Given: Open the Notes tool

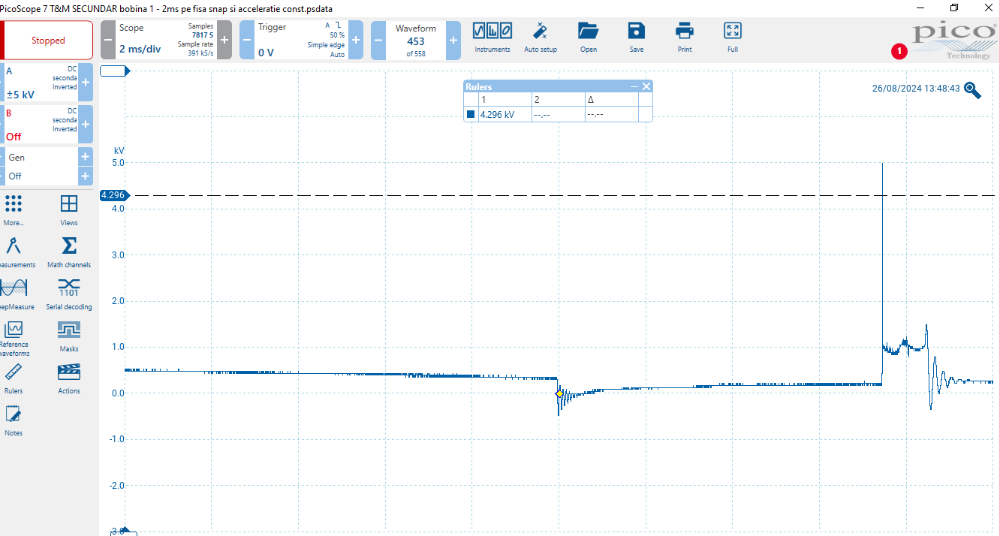Looking at the screenshot, I should [13, 419].
